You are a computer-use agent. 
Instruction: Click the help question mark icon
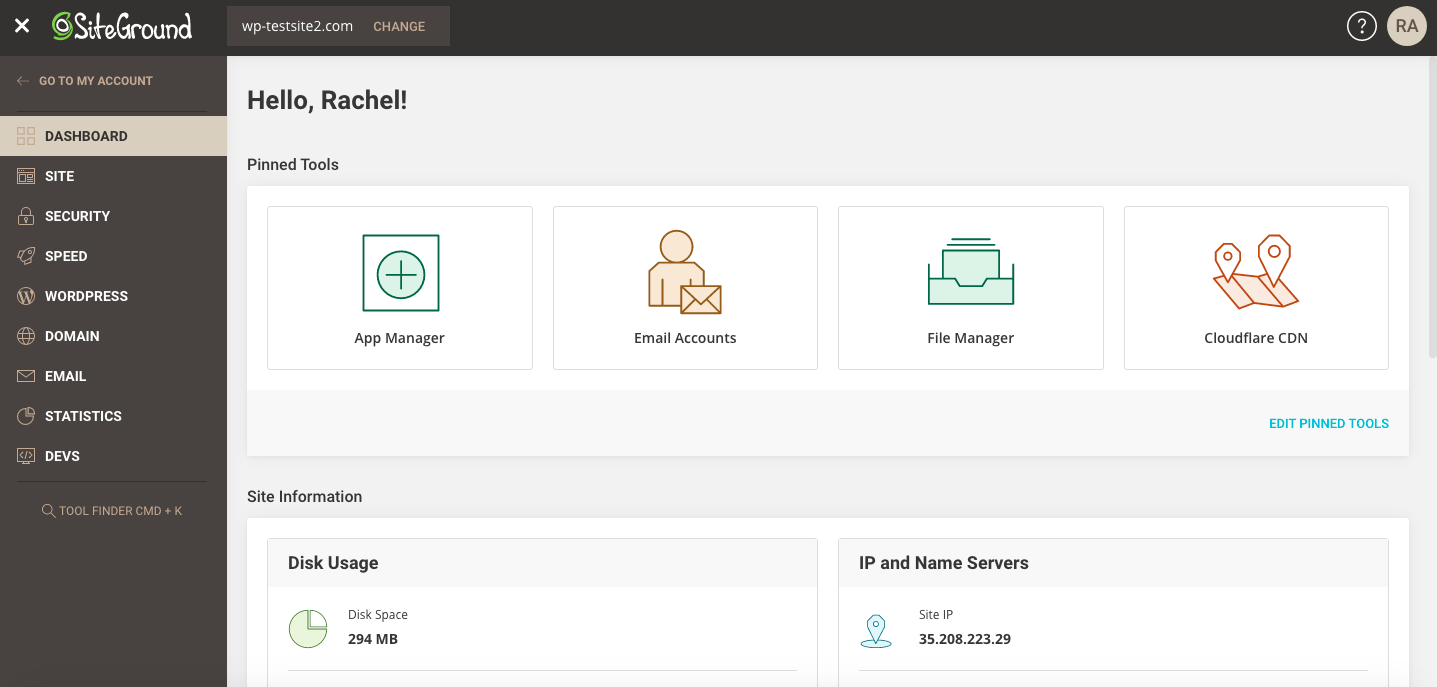[x=1361, y=27]
